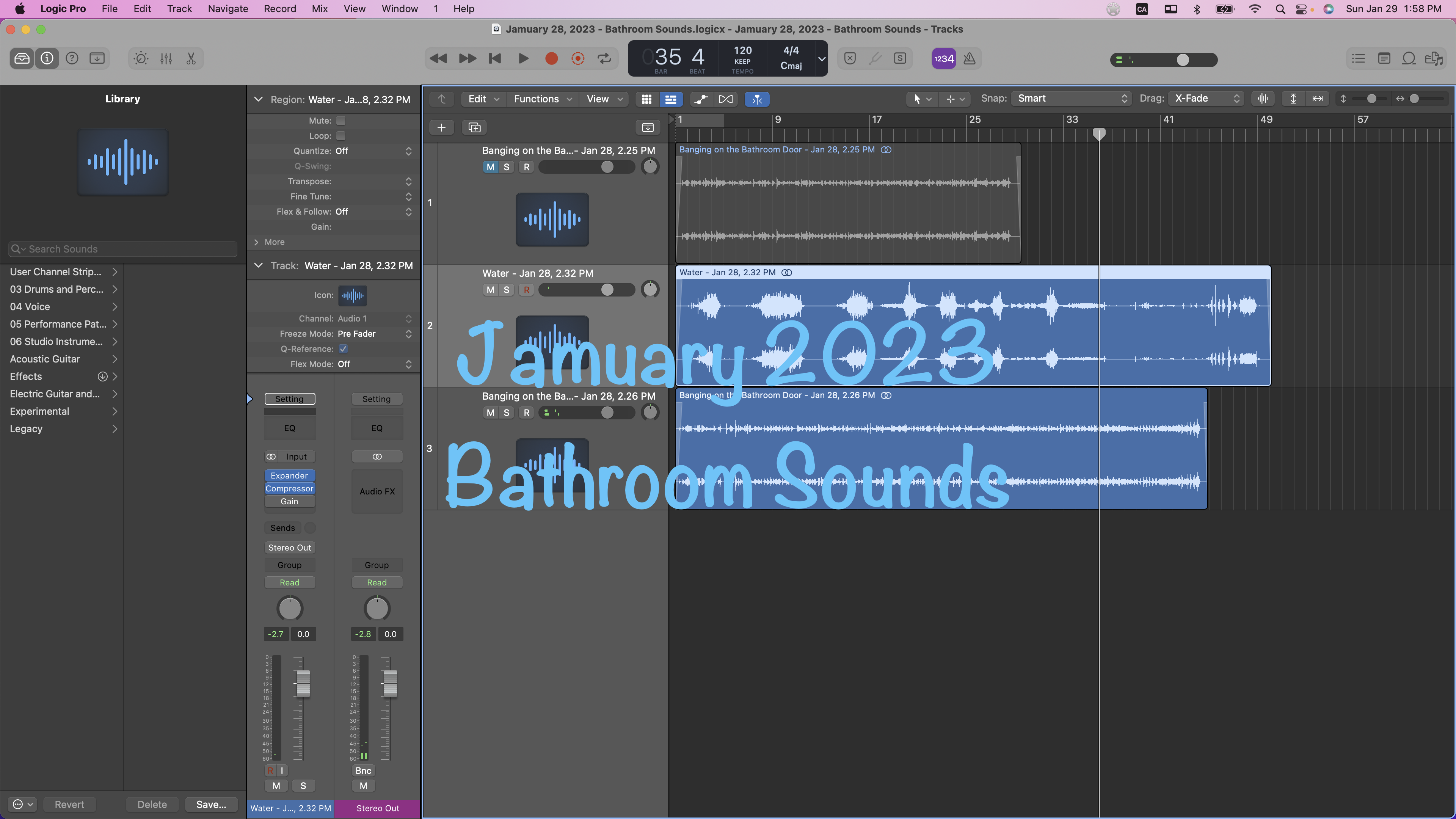Open the Edit menu in tracks area
This screenshot has width=1456, height=819.
[x=484, y=99]
